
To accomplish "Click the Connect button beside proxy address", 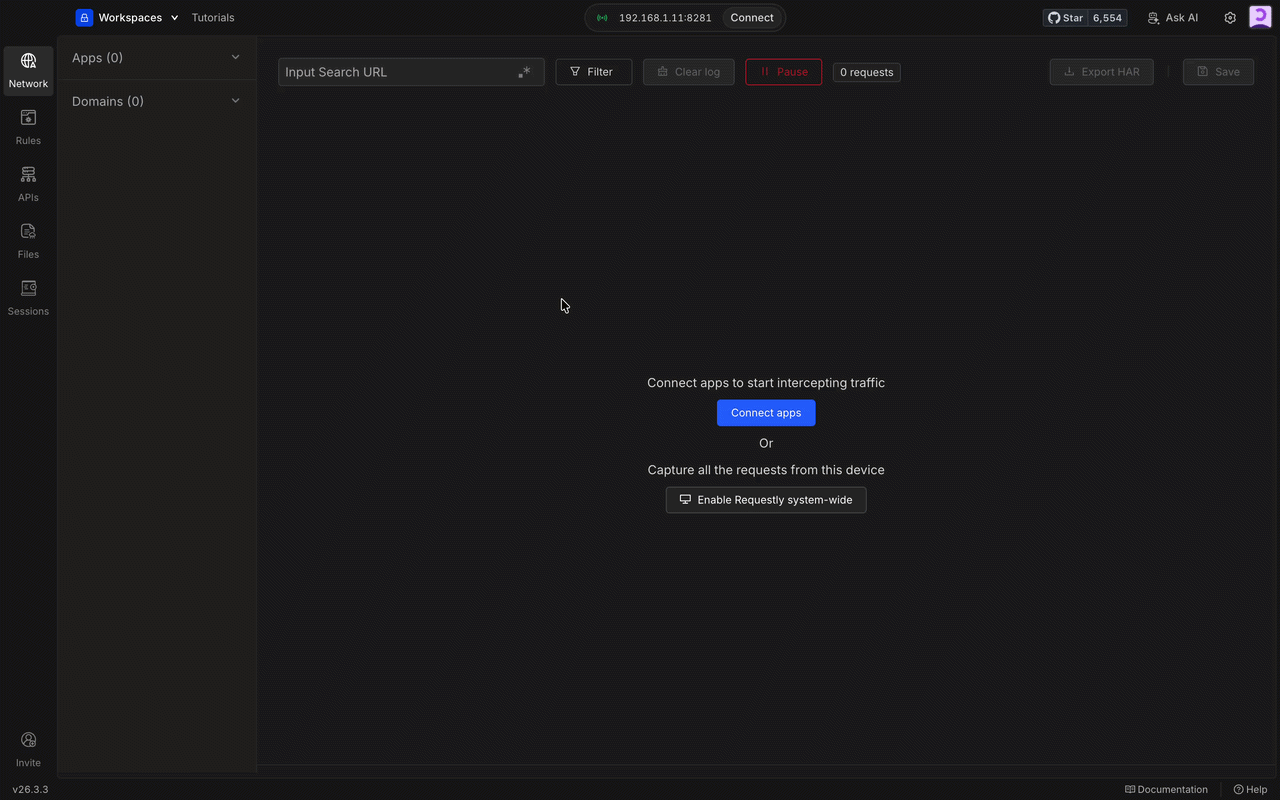I will (x=752, y=18).
